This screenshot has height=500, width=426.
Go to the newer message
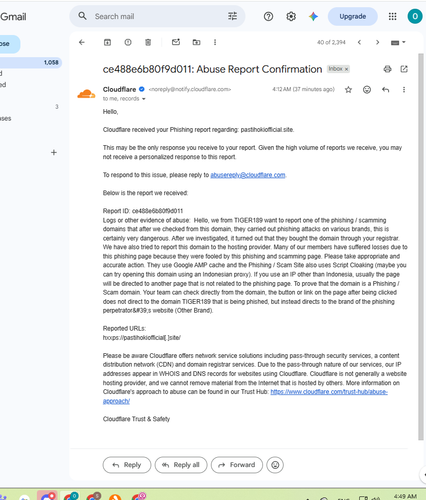pyautogui.click(x=359, y=42)
